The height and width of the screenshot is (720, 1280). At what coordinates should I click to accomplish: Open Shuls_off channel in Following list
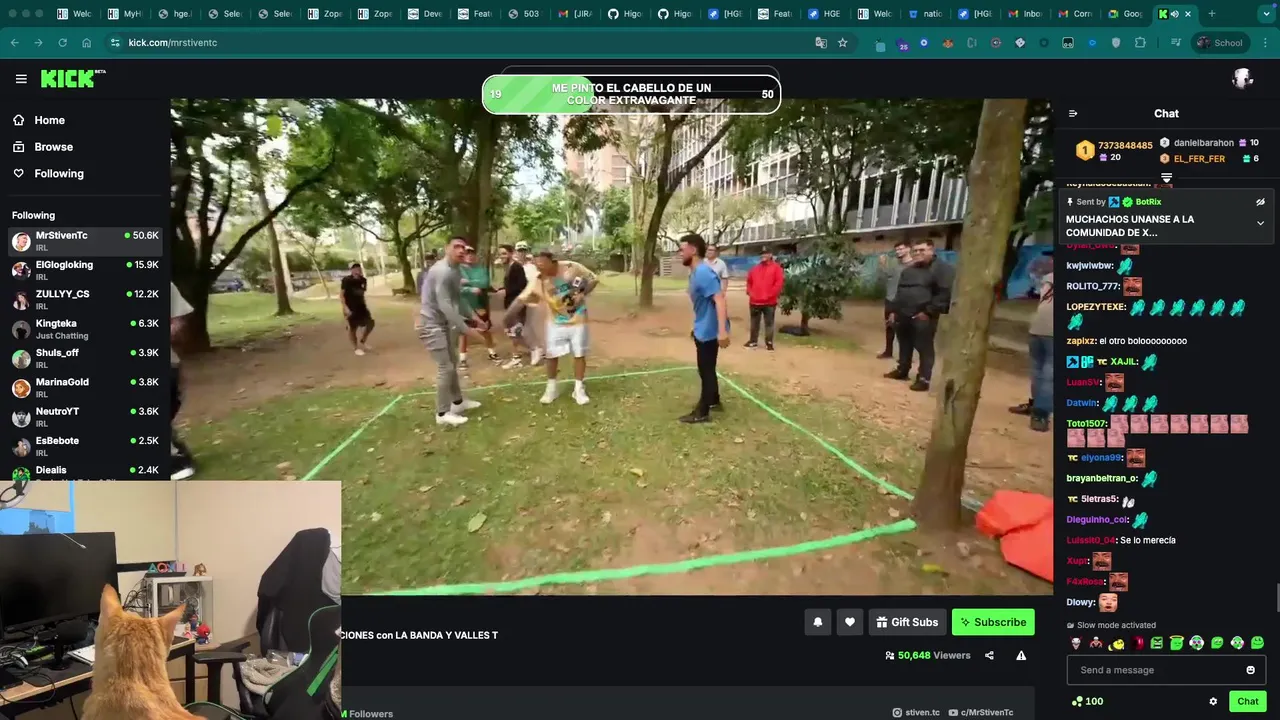(x=85, y=358)
